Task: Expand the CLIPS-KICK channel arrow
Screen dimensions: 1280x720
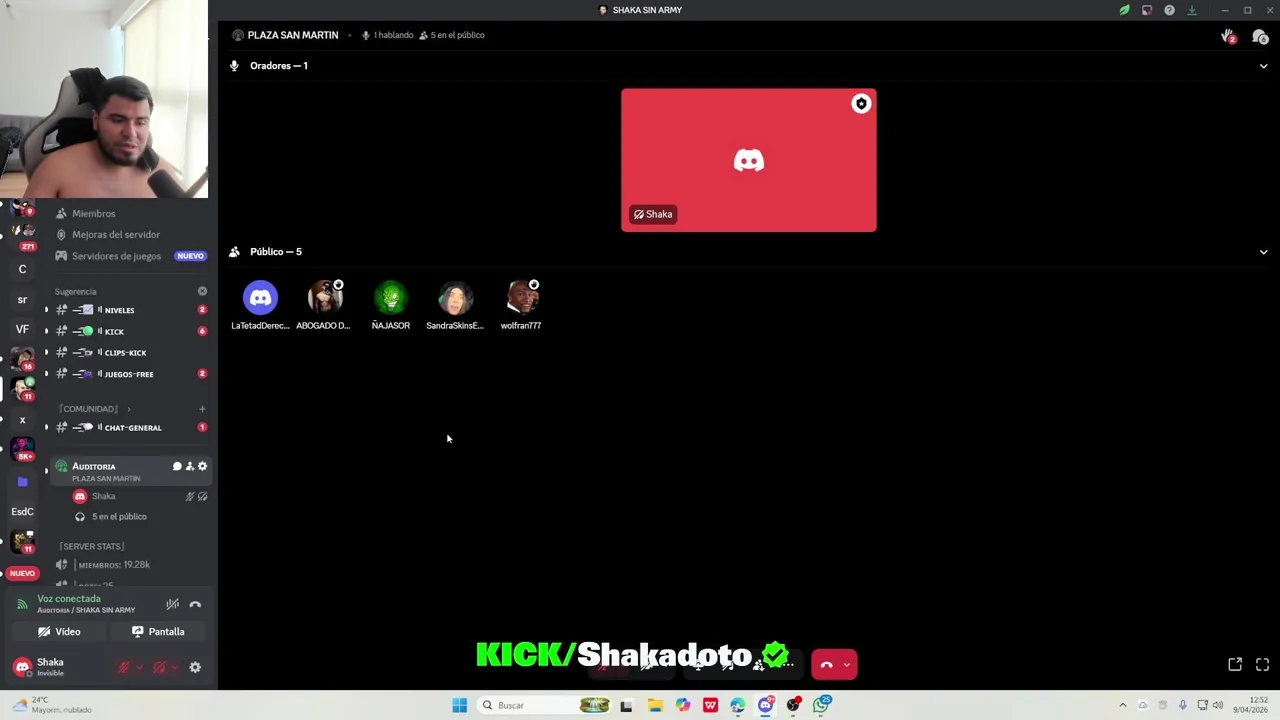Action: tap(46, 352)
